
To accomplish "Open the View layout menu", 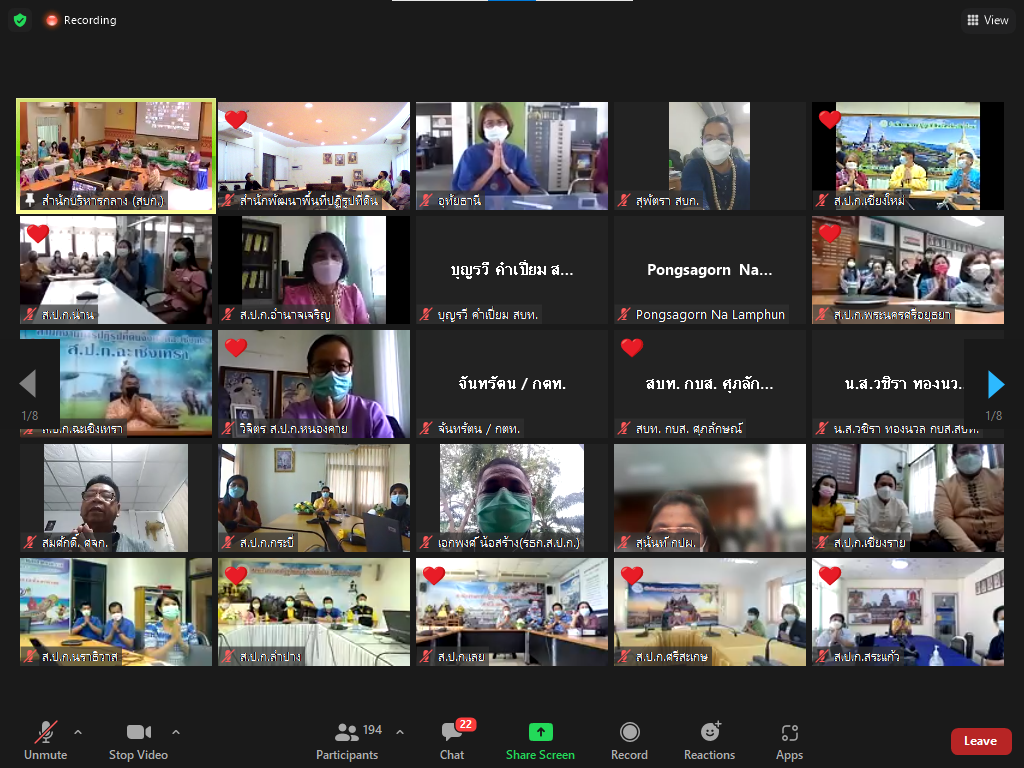I will 987,20.
